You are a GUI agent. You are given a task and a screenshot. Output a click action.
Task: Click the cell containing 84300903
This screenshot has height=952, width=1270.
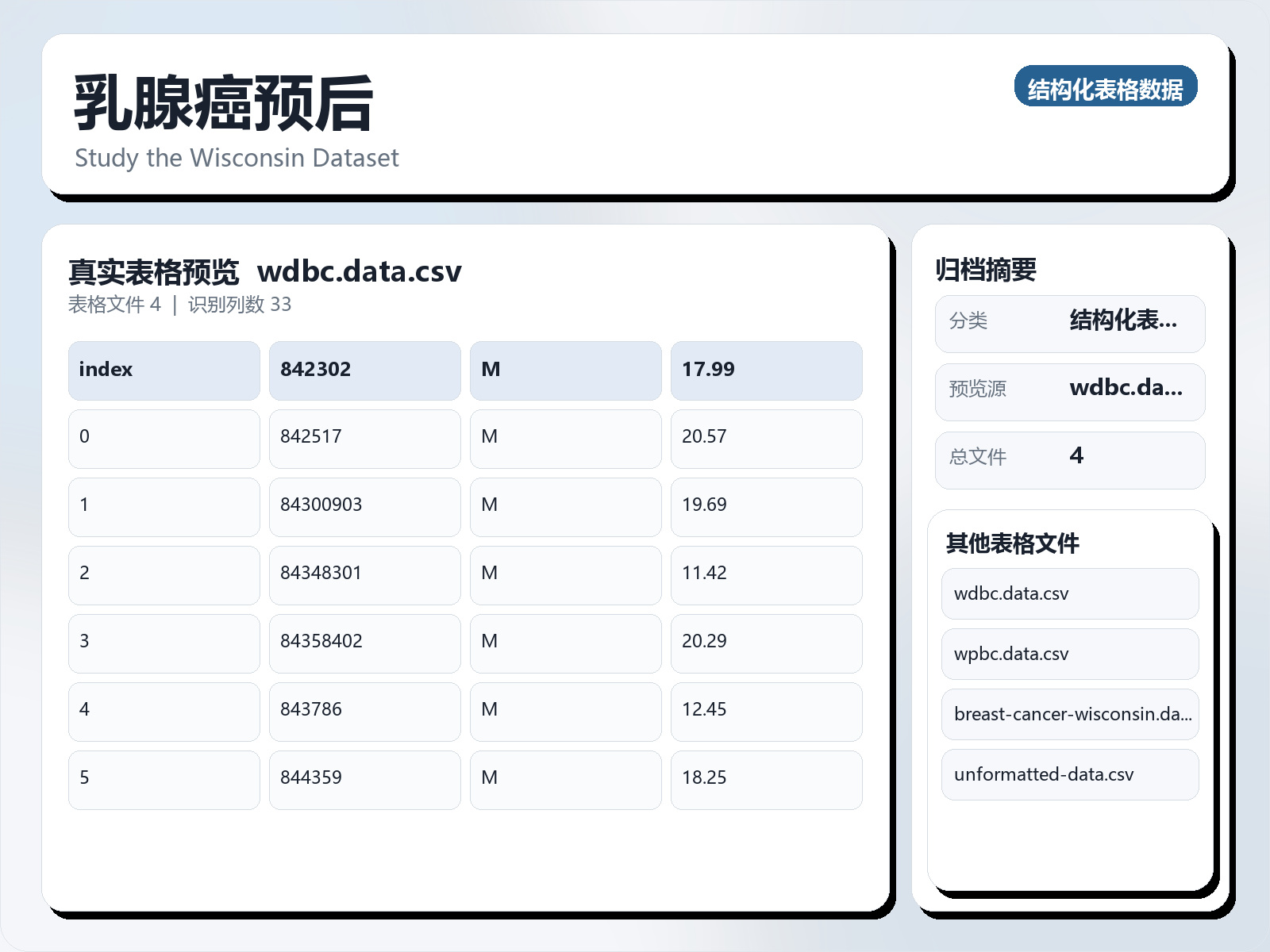(364, 506)
